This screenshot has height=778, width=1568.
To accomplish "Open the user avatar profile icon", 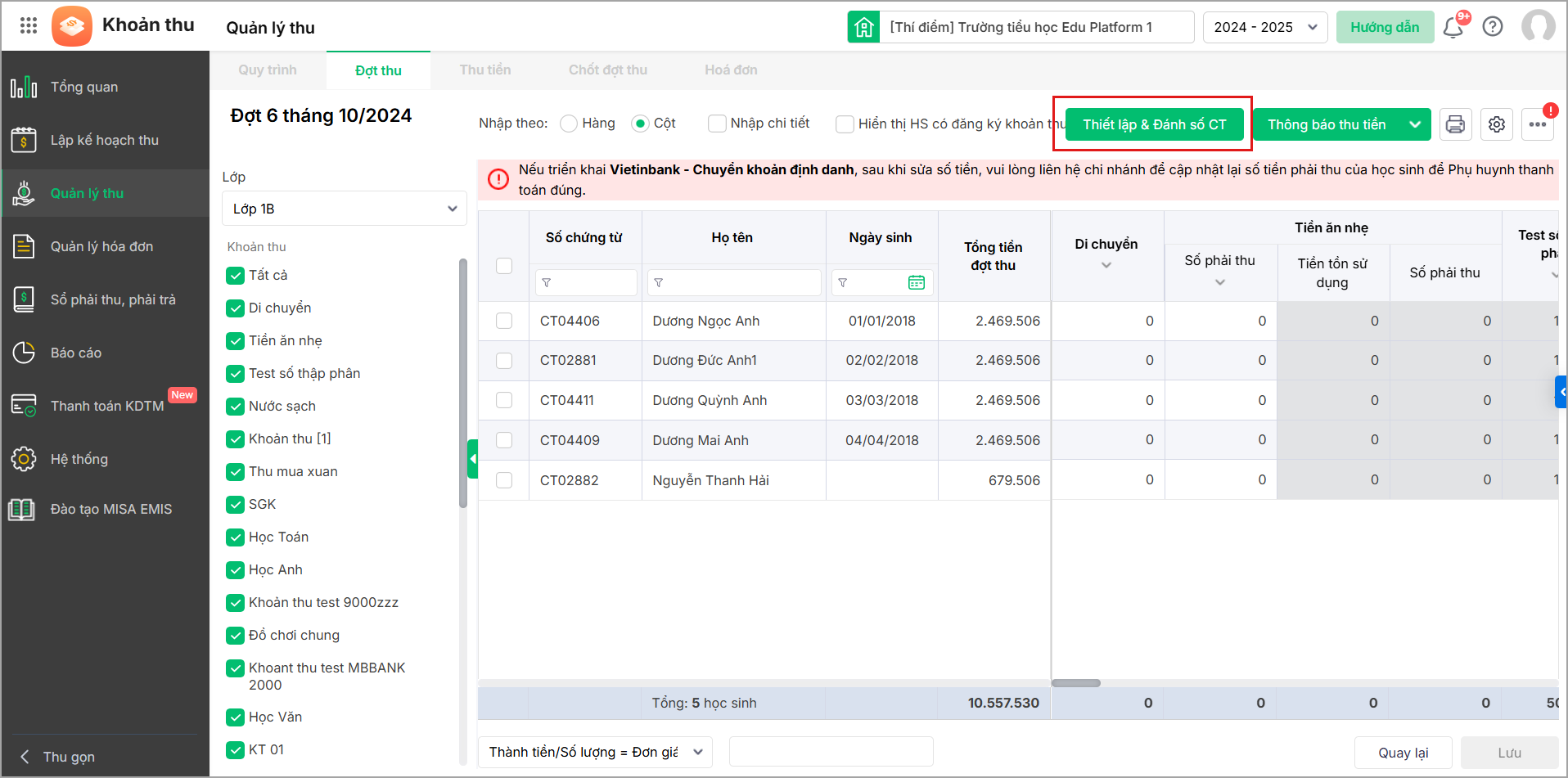I will click(1538, 27).
